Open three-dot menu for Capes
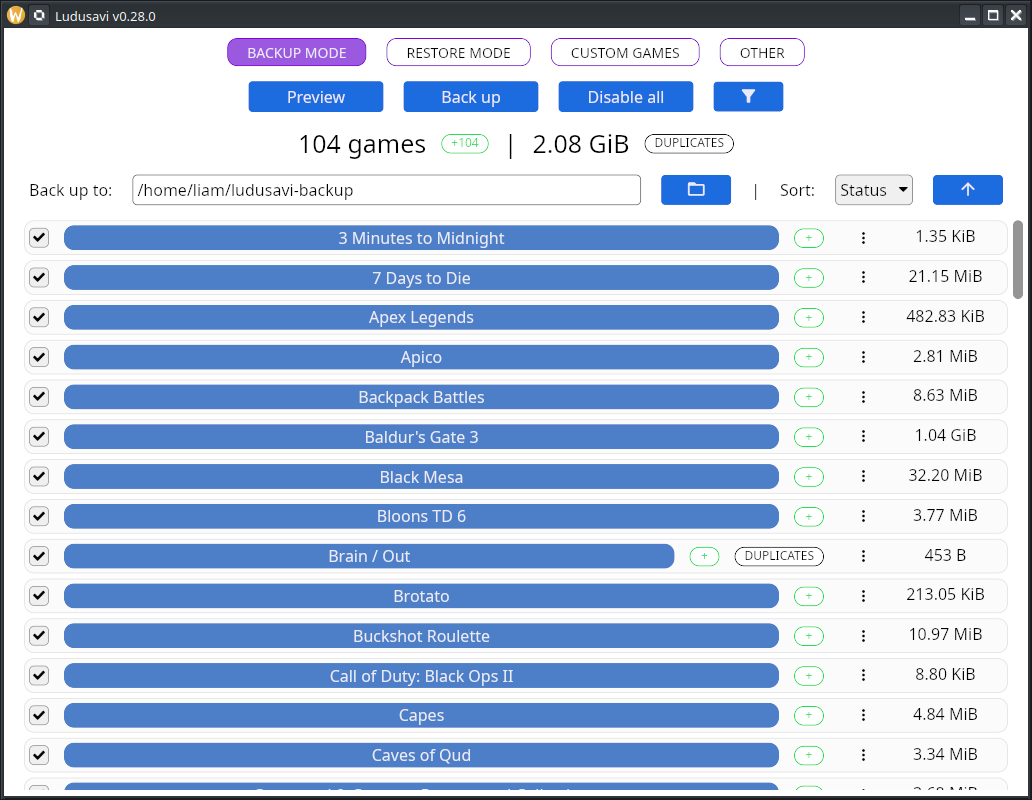Viewport: 1032px width, 800px height. click(863, 715)
